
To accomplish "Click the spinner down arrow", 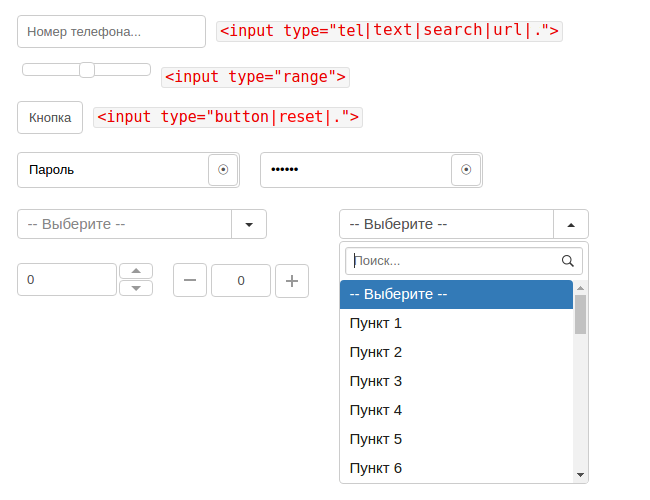I will (x=136, y=288).
